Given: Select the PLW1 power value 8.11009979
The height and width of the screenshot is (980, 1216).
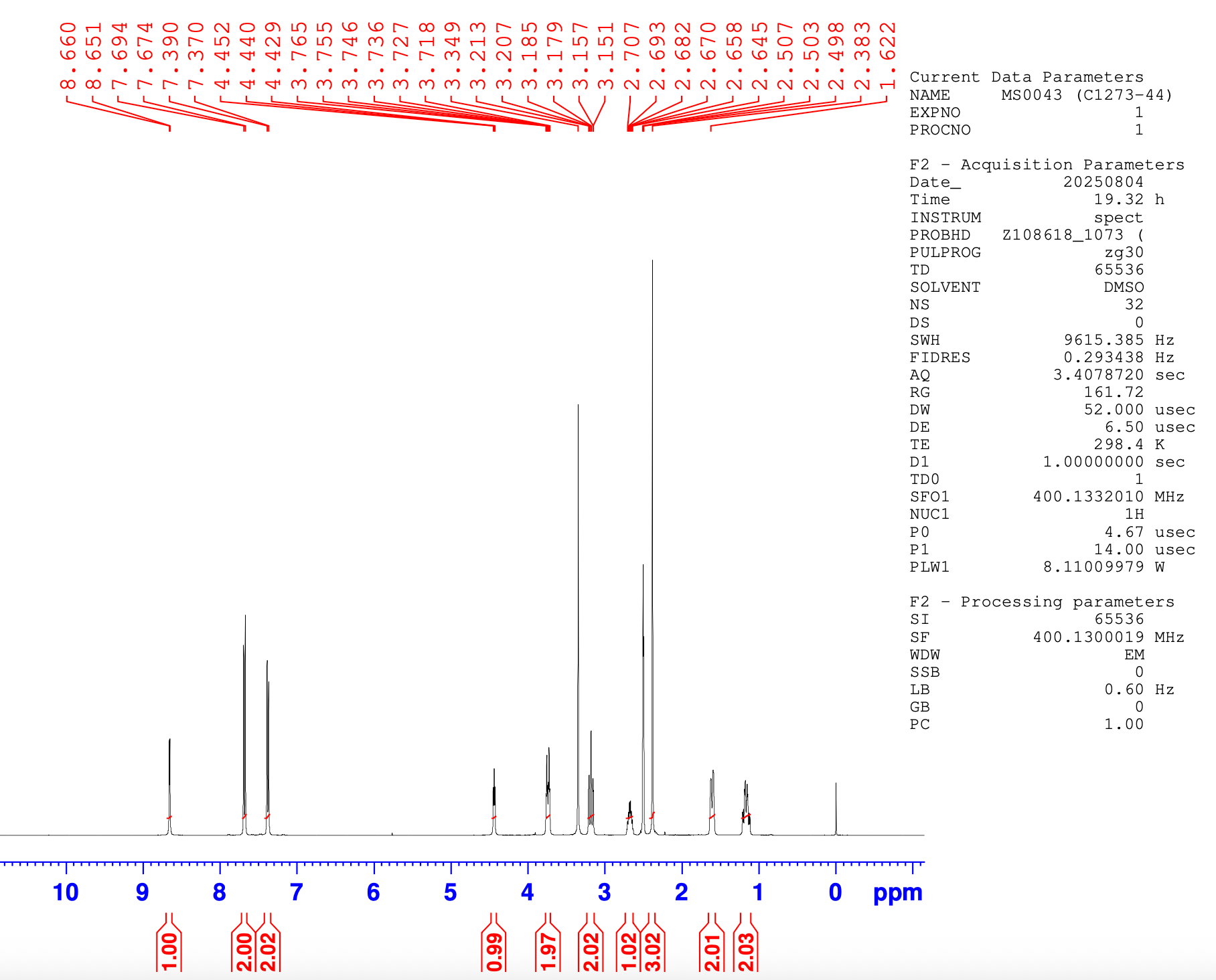Looking at the screenshot, I should 1093,567.
